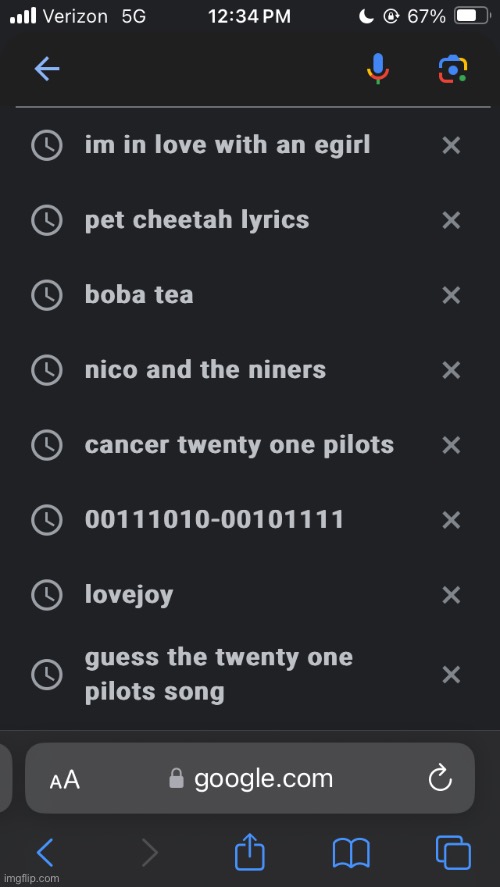Screen dimensions: 500x887
Task: Select 'nico and the niners' recent search
Action: (205, 370)
